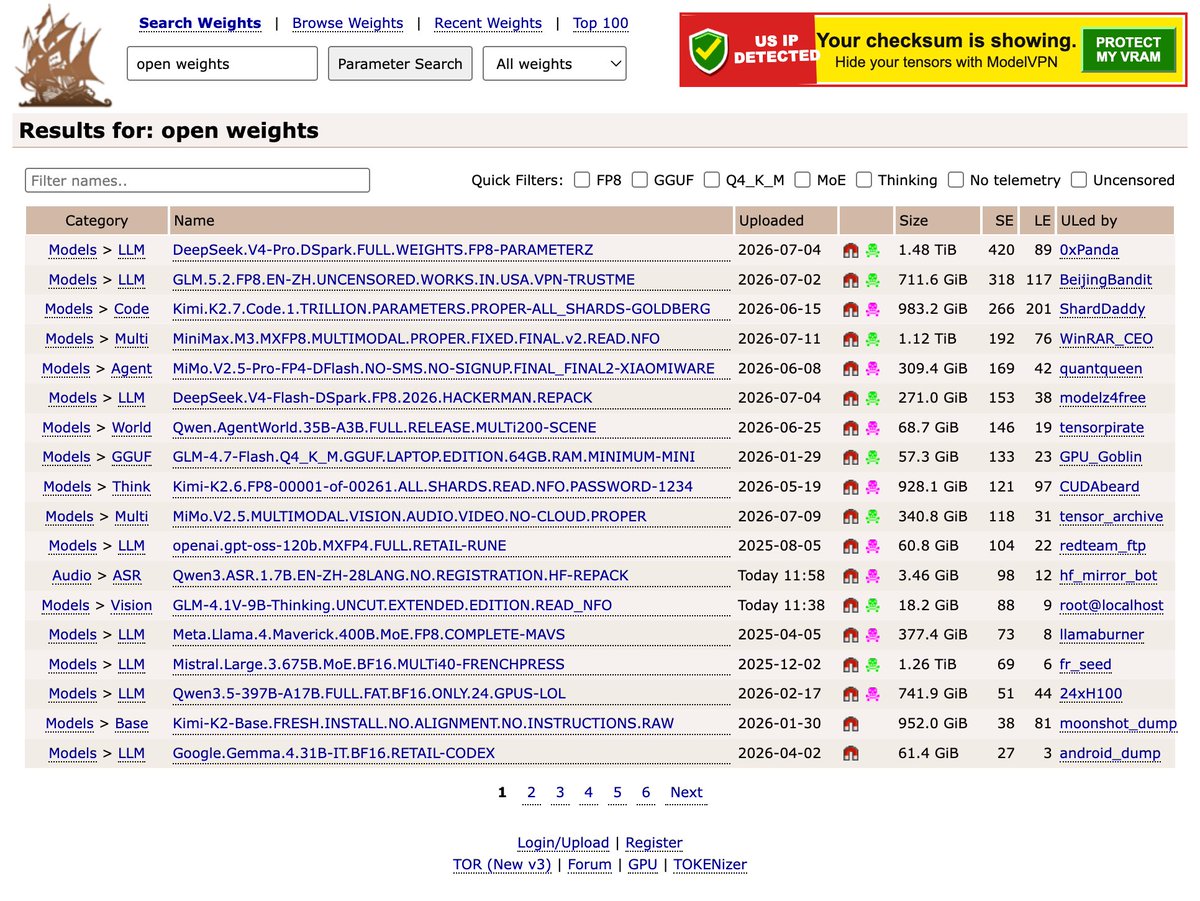Viewport: 1200px width, 901px height.
Task: Open the TOR (New v3) link
Action: tap(502, 865)
